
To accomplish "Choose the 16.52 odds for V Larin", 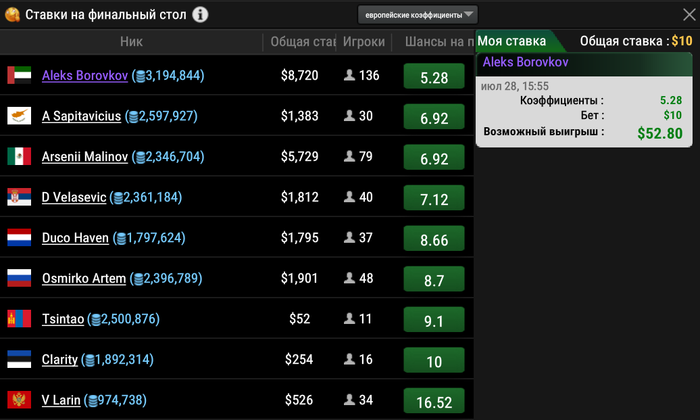I will coord(434,401).
